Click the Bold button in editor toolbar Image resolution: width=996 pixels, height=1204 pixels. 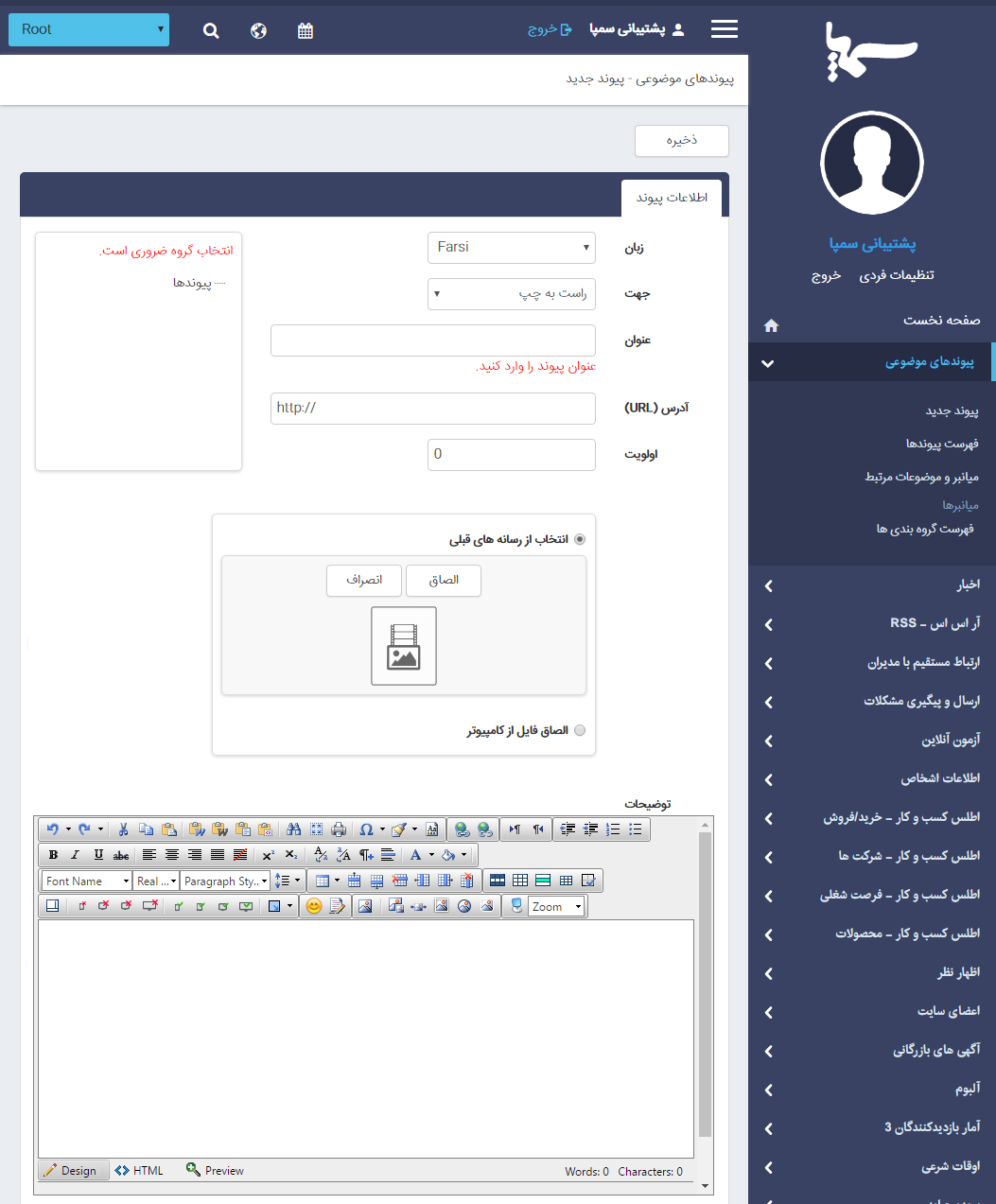tap(53, 855)
